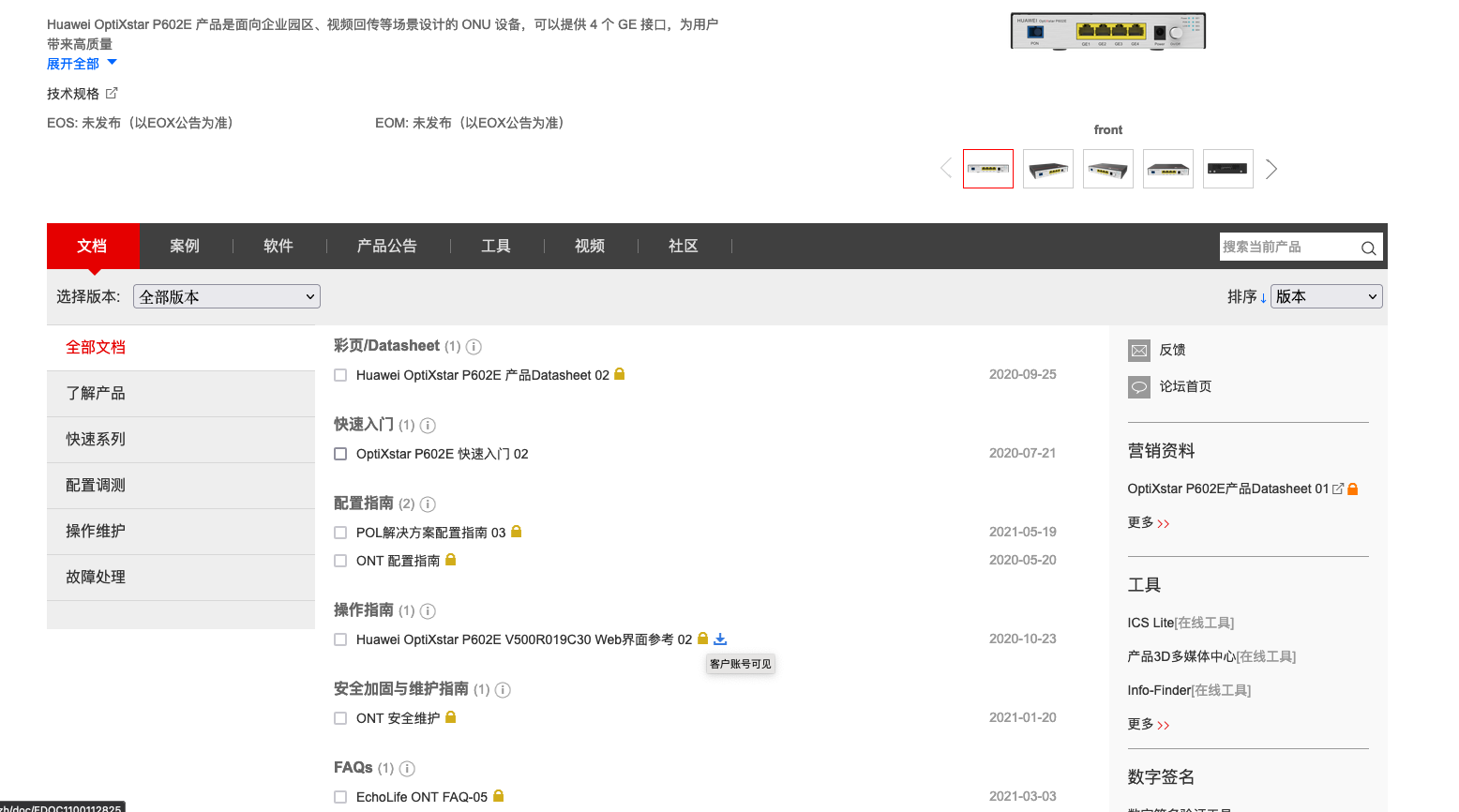Switch to the 社区 tab
1459x812 pixels.
click(x=684, y=246)
